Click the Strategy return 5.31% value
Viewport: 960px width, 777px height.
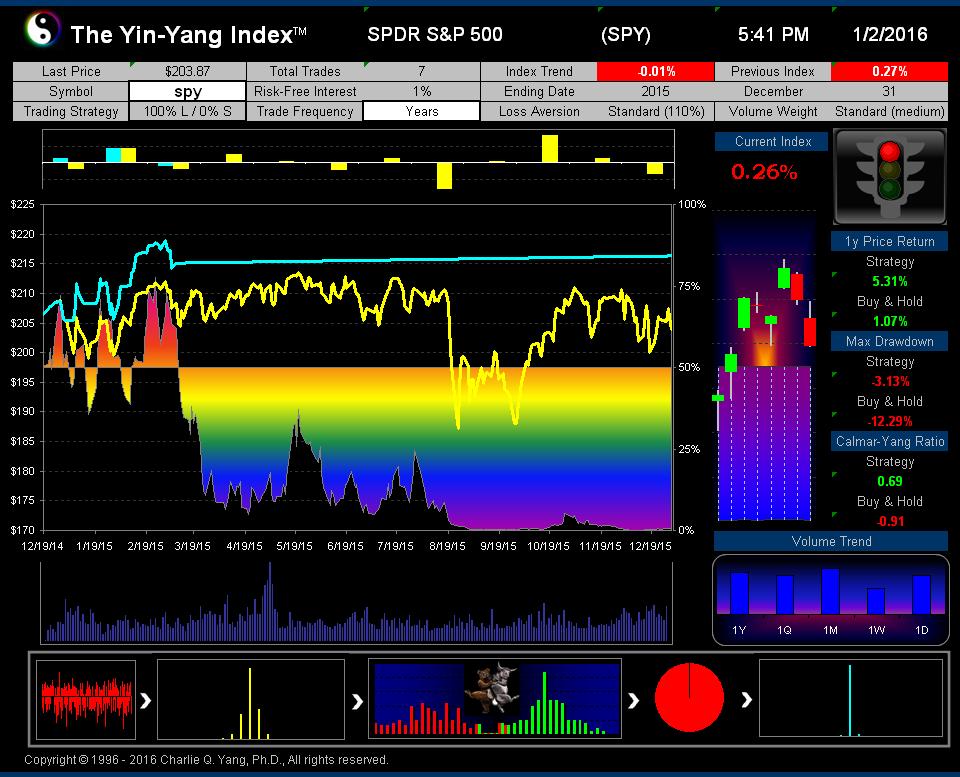pyautogui.click(x=890, y=281)
